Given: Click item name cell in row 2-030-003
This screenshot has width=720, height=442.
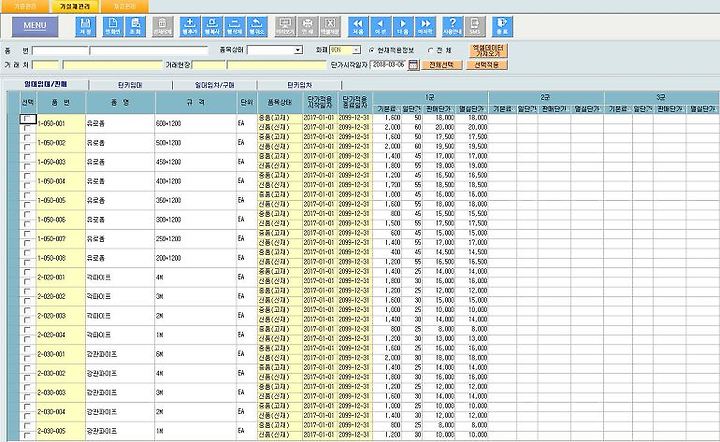Looking at the screenshot, I should point(120,392).
